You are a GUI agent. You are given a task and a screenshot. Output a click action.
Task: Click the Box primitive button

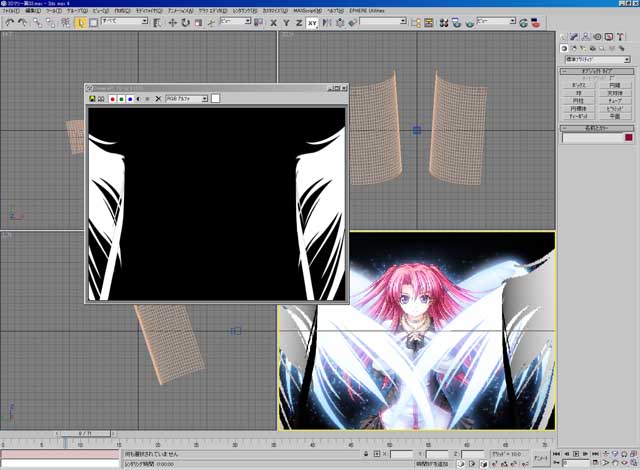578,85
